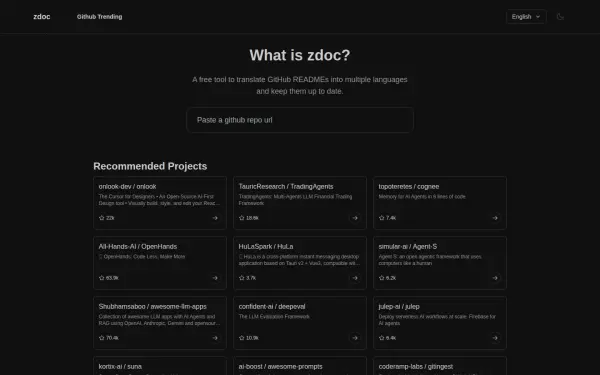600x375 pixels.
Task: Open Shubhamsaboo / awesome-llm-apps project title
Action: pos(152,307)
